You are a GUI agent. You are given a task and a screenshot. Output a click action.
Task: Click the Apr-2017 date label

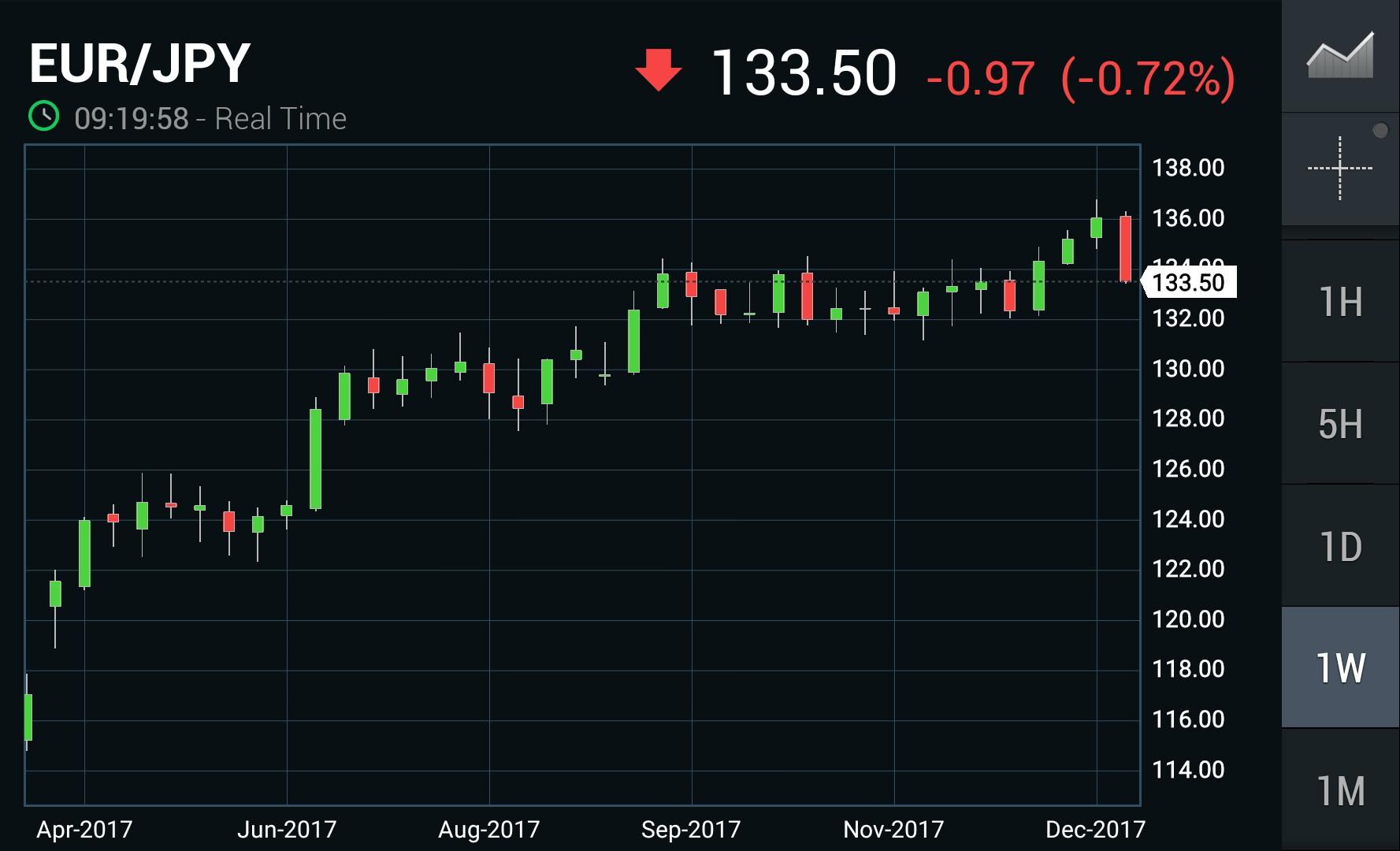point(84,830)
